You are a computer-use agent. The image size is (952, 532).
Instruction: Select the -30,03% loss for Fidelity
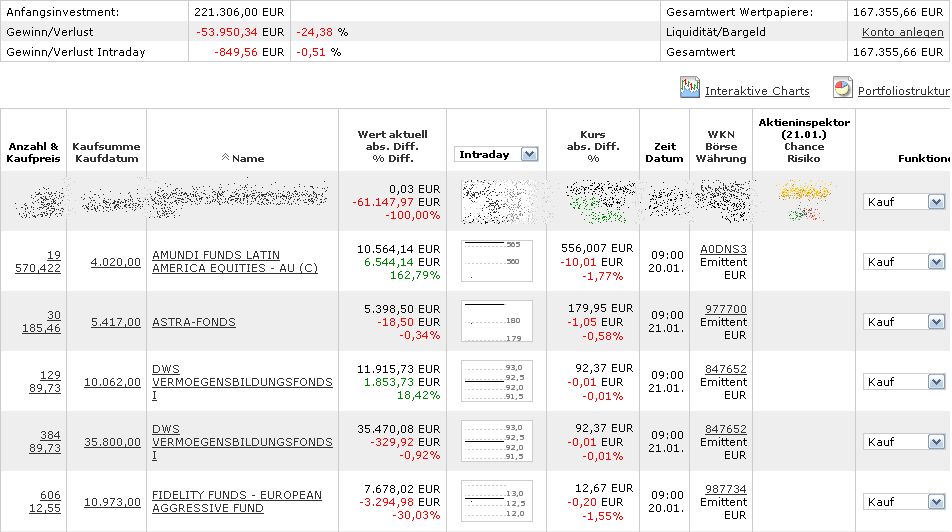(x=416, y=516)
